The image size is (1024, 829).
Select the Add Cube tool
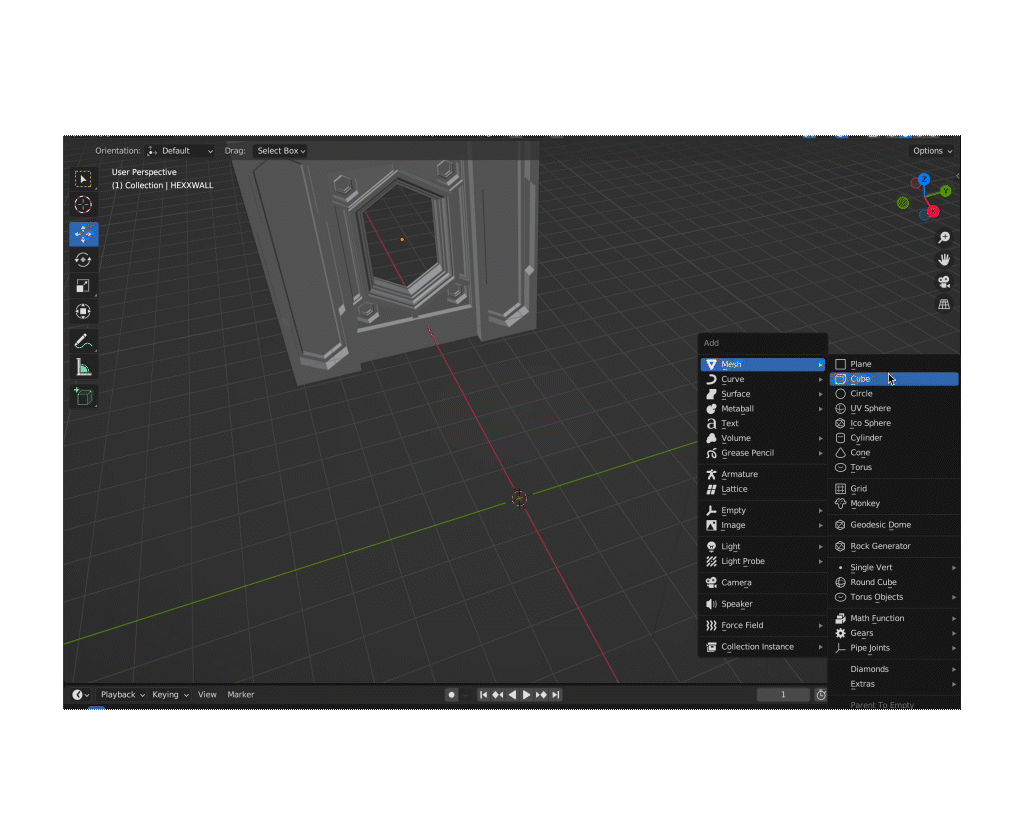click(x=84, y=397)
